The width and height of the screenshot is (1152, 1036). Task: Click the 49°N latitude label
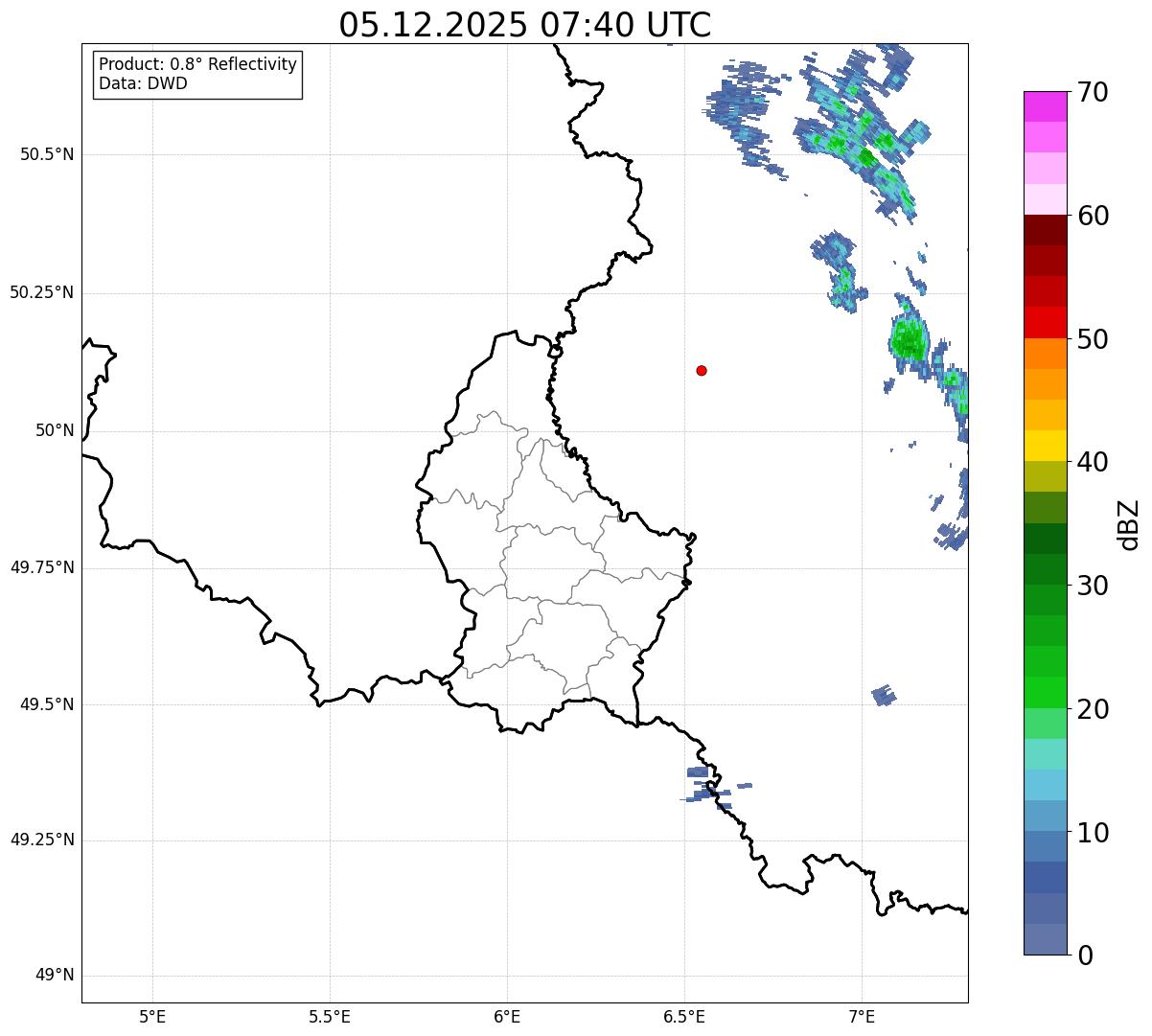(55, 976)
